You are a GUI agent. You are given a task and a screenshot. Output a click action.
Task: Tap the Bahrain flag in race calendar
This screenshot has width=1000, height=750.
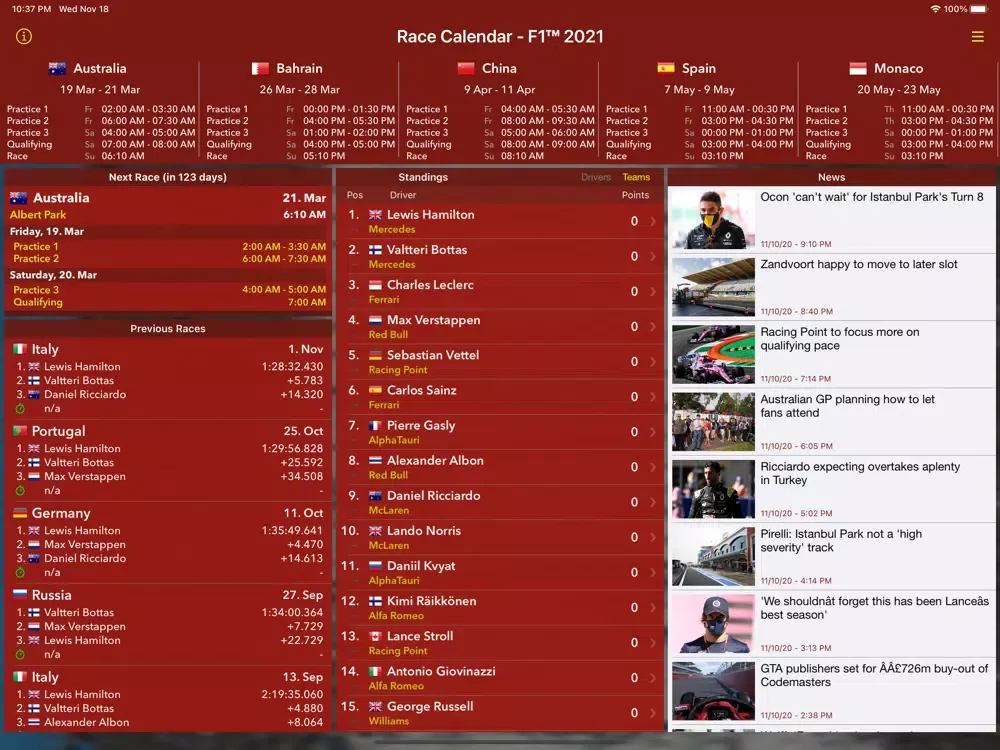tap(260, 68)
